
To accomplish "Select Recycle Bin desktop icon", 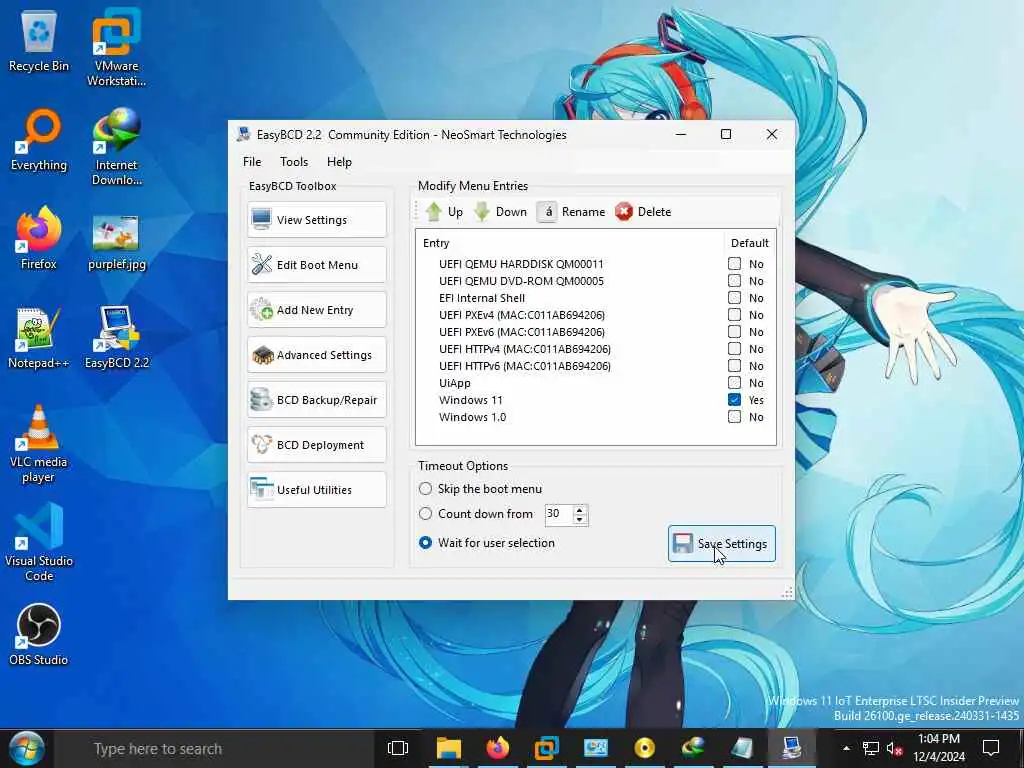I will click(39, 42).
